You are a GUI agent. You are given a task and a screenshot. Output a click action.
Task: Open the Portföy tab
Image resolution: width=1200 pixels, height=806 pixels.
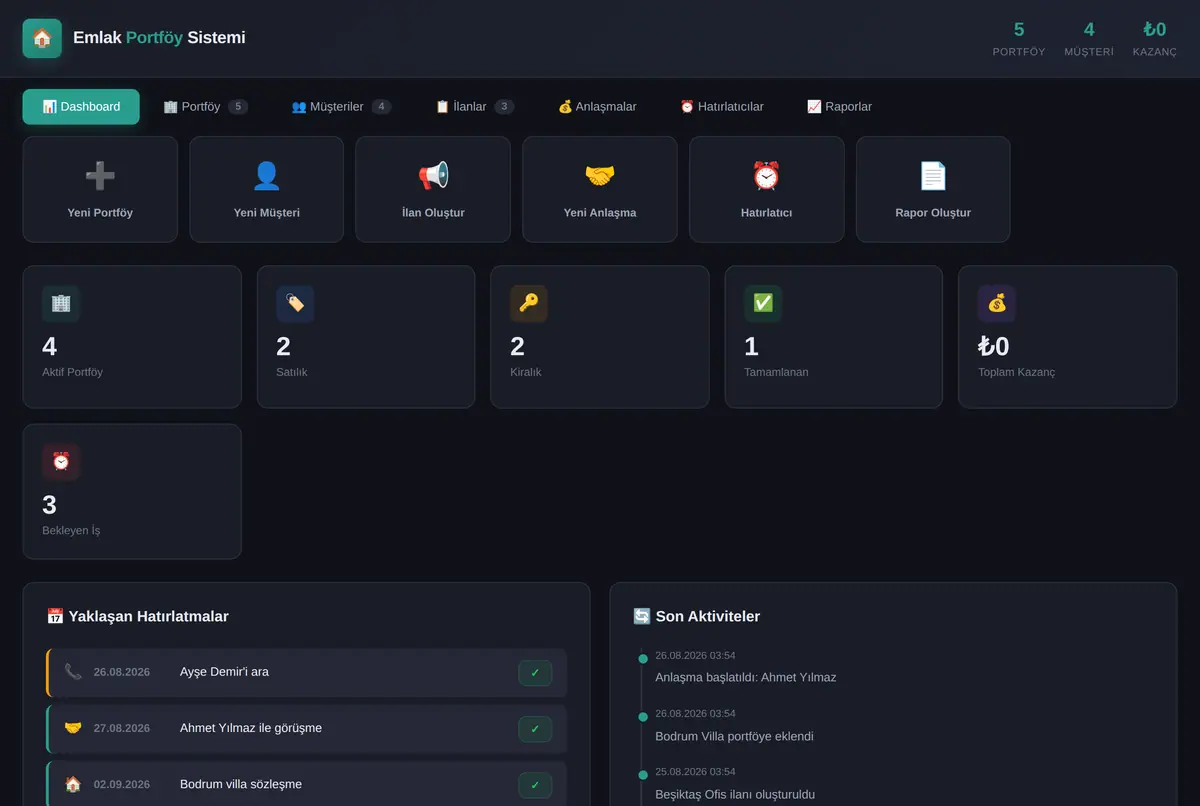206,107
